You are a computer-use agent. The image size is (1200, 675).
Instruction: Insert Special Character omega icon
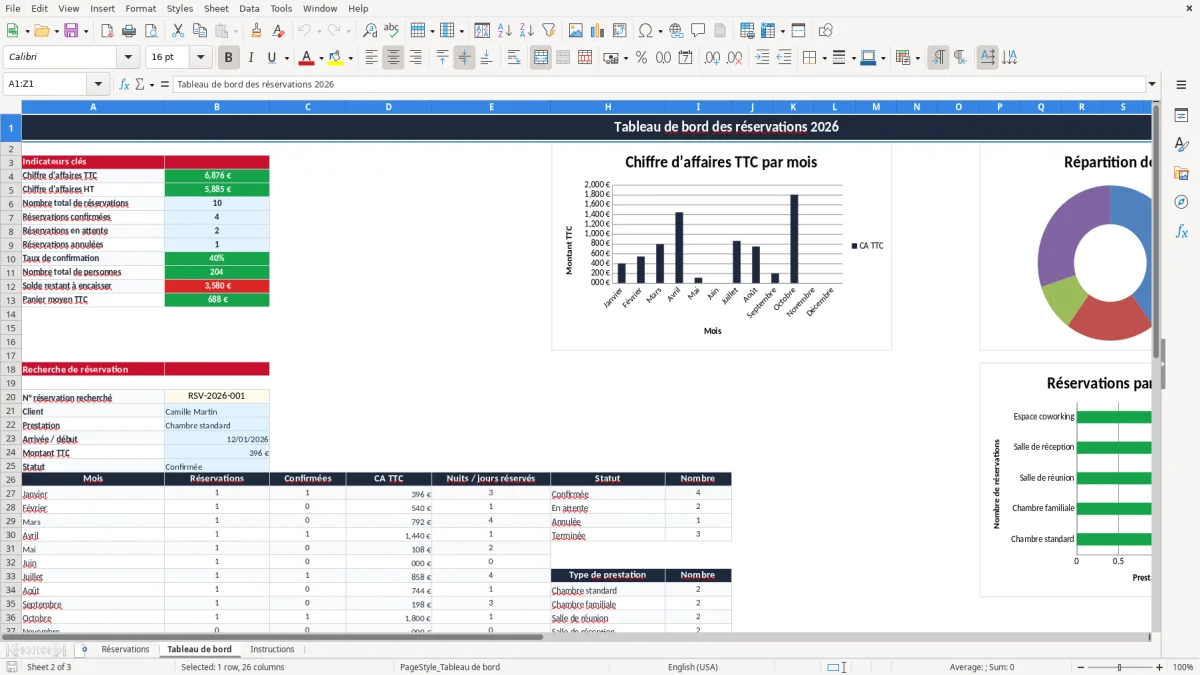click(x=645, y=31)
